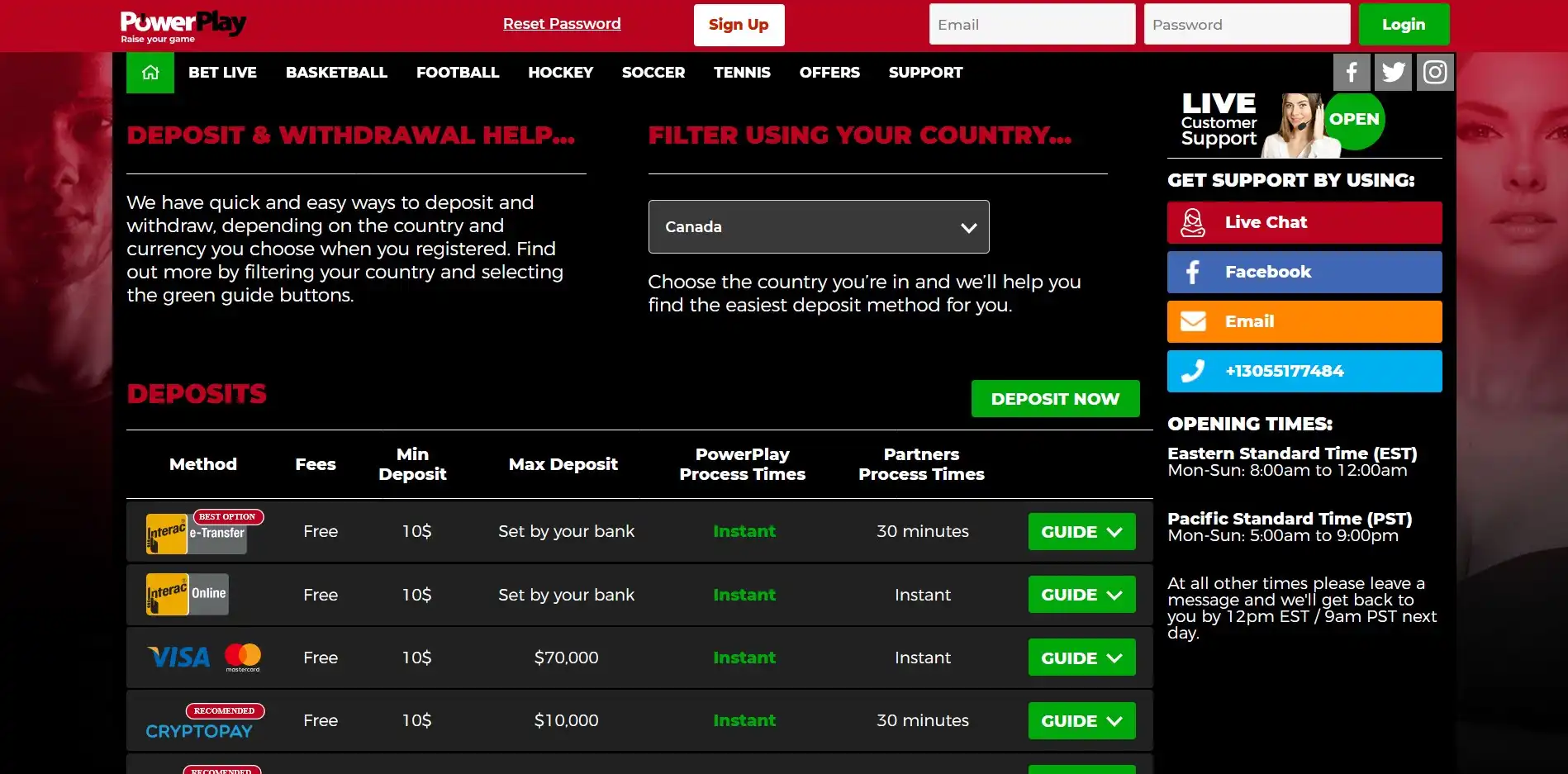Click the Visa Mastercard logo

204,658
